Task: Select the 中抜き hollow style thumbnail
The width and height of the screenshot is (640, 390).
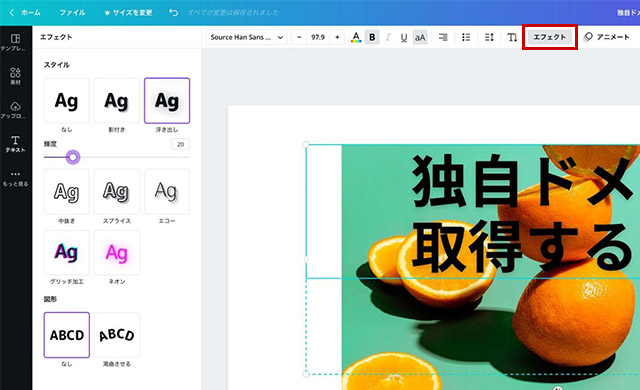Action: 67,192
